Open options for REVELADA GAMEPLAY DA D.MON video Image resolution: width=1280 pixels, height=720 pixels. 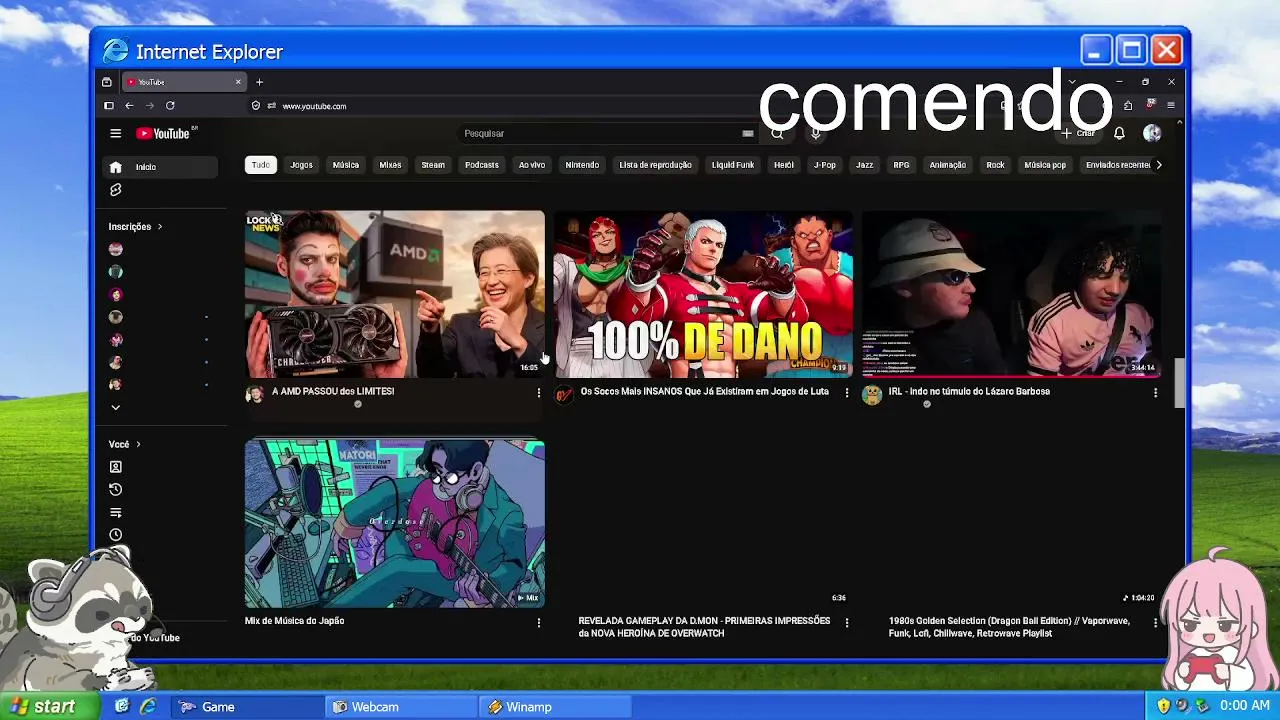(x=847, y=623)
